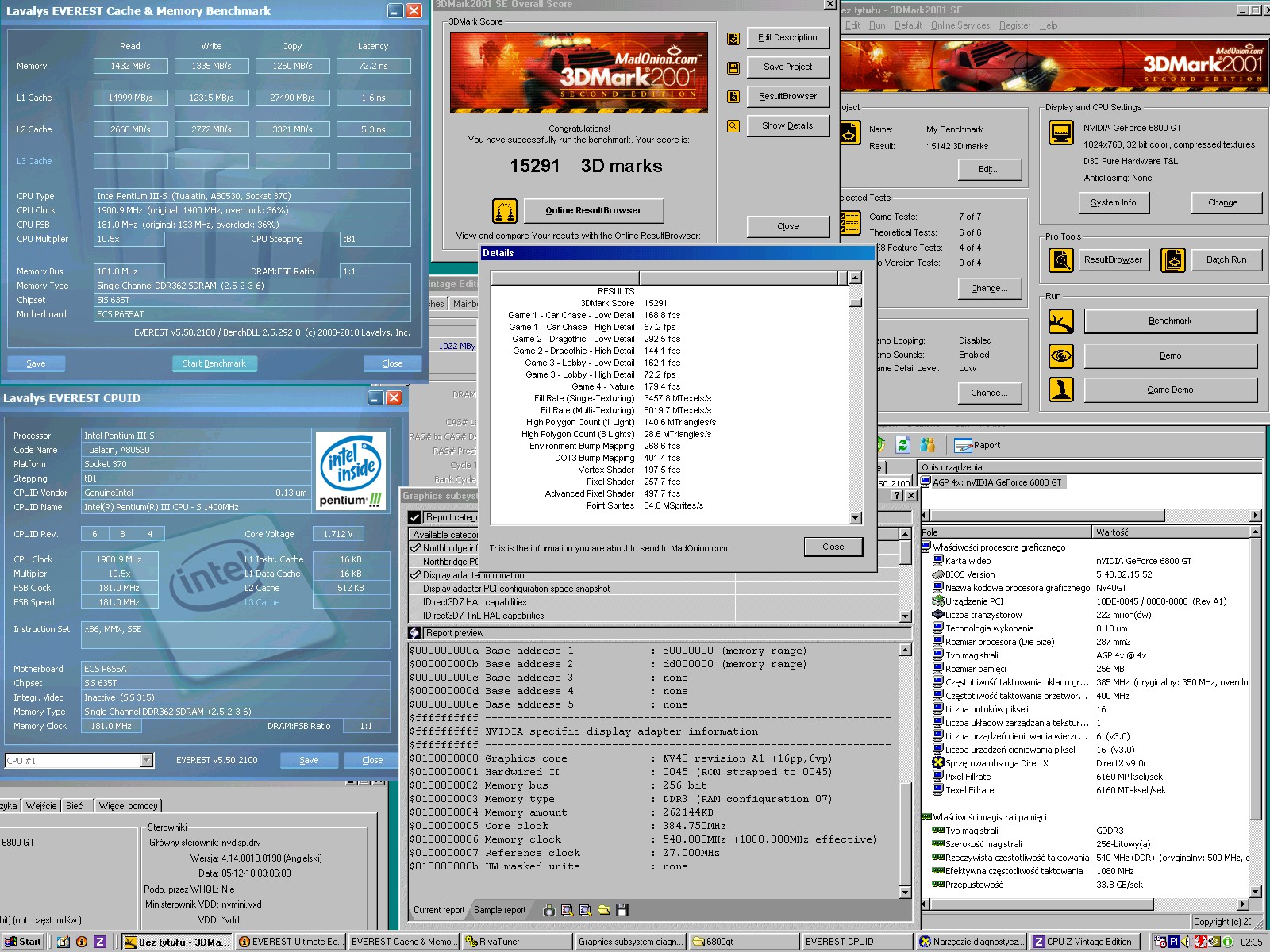Open the Więcej pomocy tab

[x=129, y=806]
